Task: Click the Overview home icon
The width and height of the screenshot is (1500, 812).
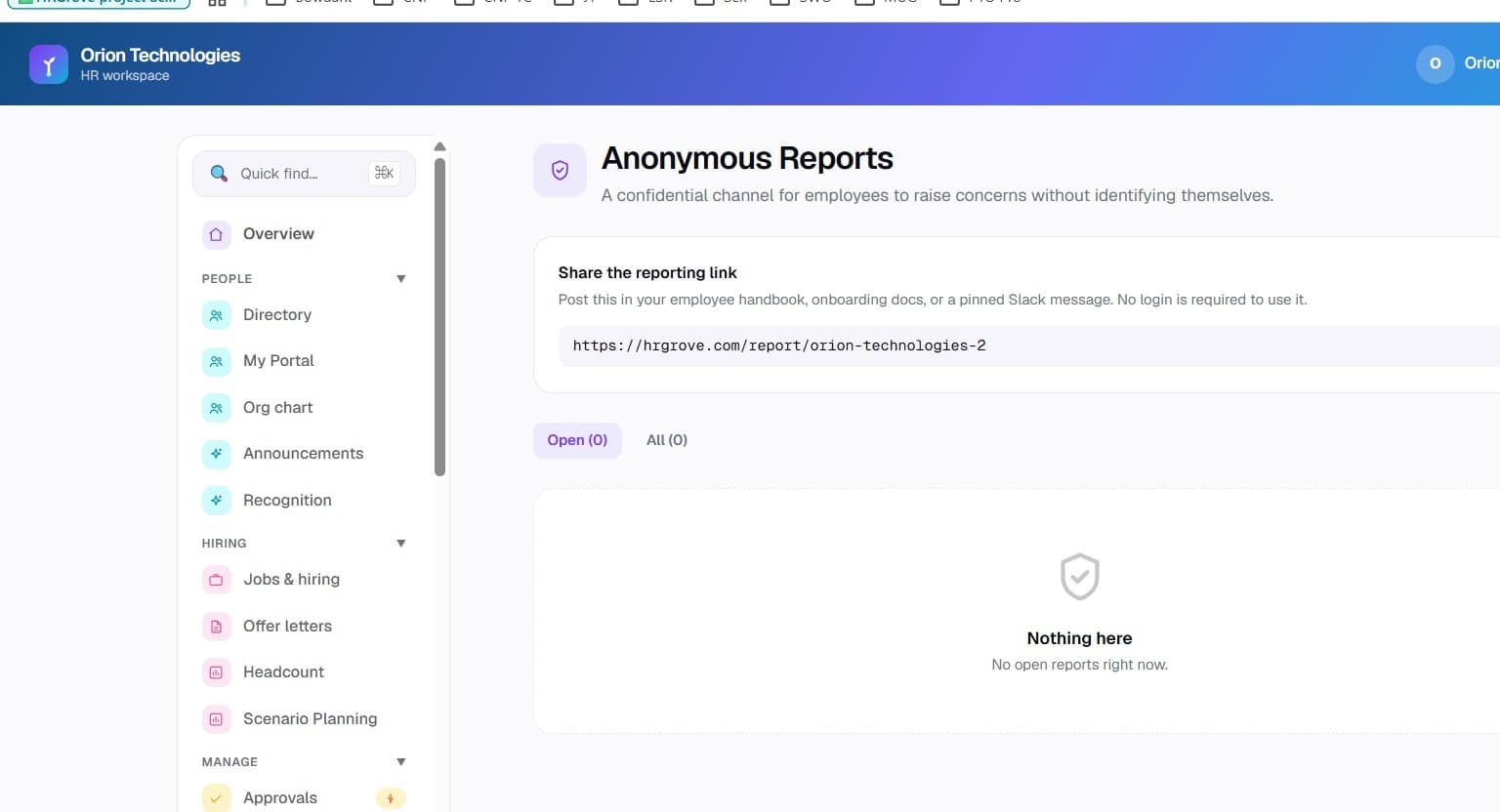Action: [x=217, y=234]
